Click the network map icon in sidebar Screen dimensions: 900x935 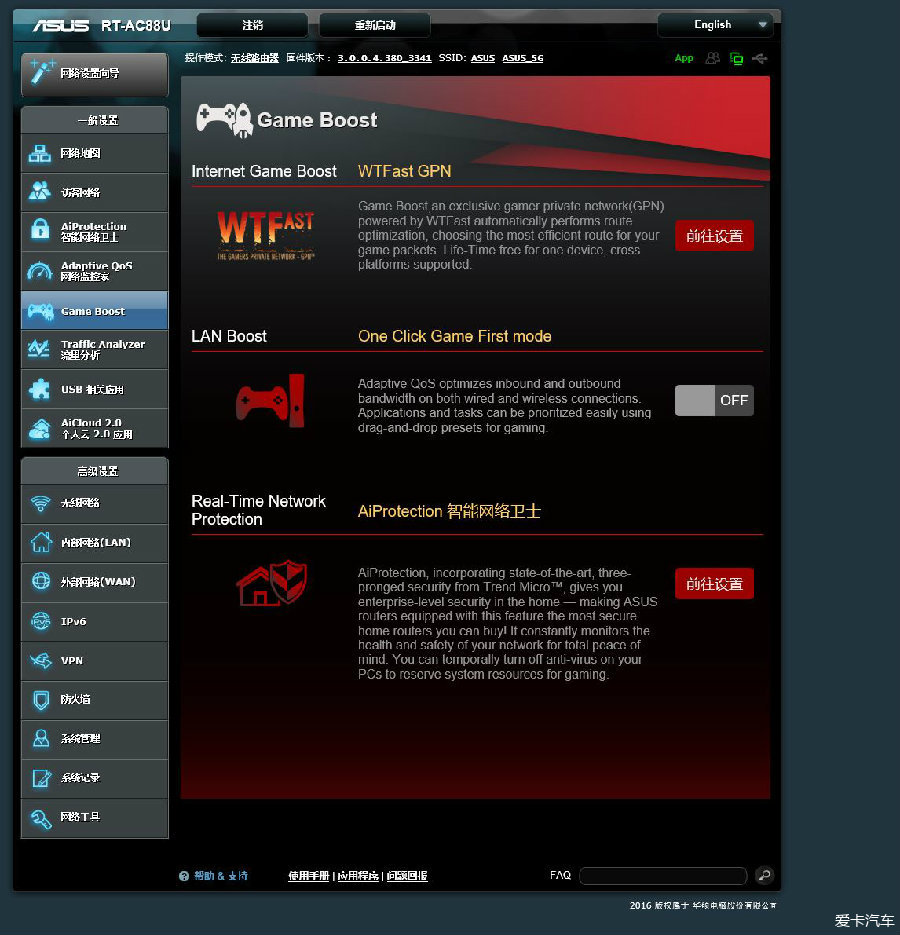40,154
